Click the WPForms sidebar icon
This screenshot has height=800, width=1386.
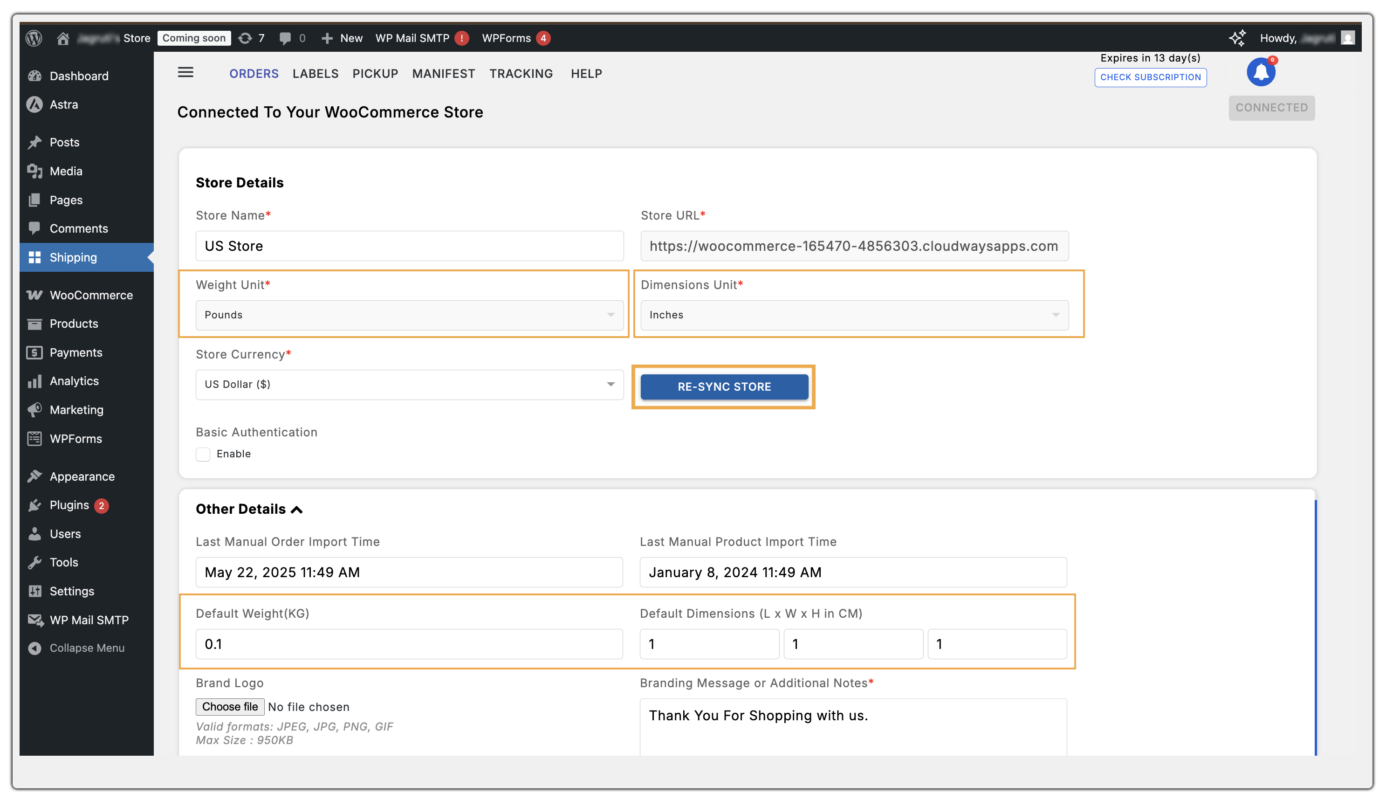coord(35,438)
